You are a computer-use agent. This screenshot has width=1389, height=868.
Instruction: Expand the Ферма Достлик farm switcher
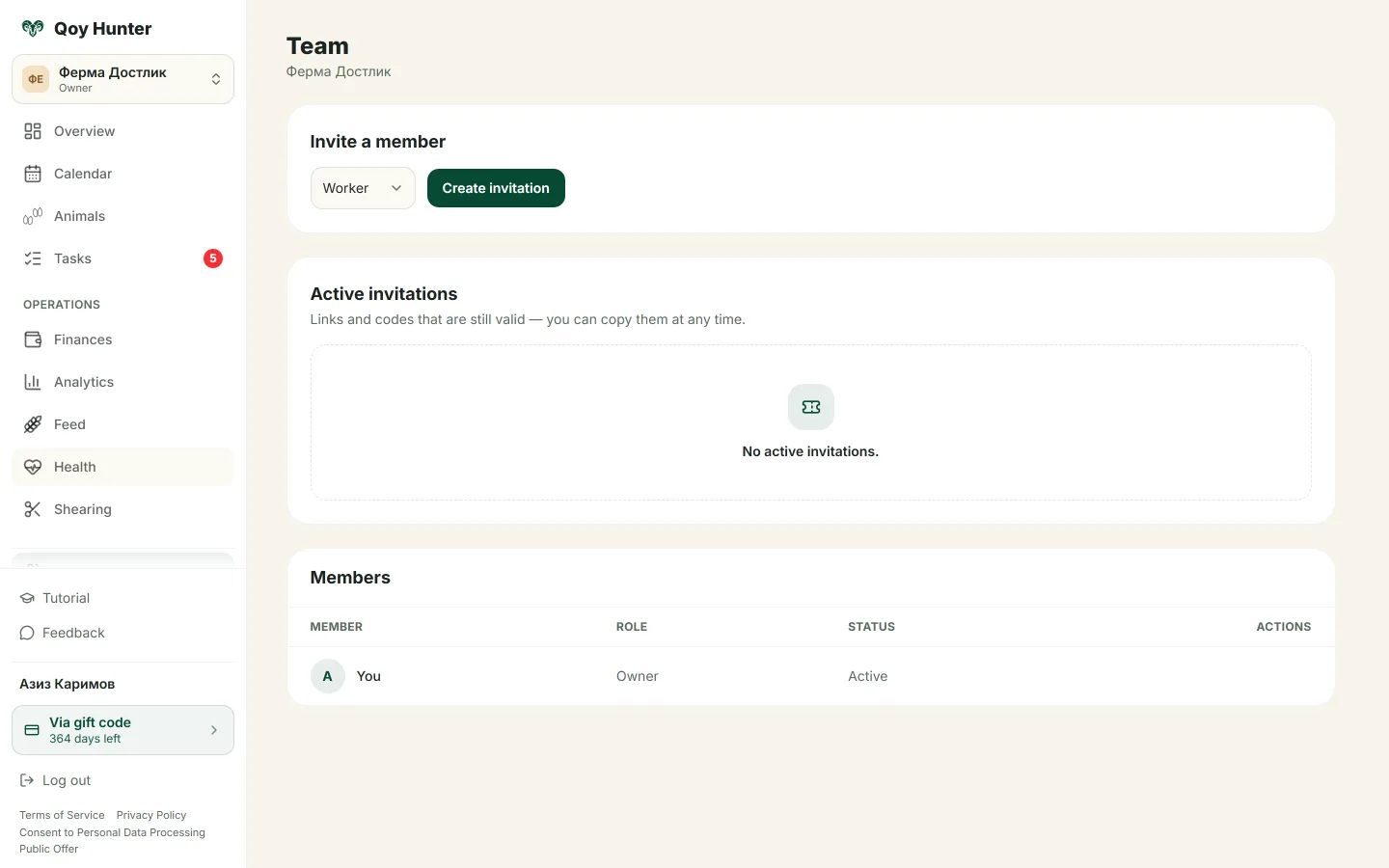(x=123, y=79)
